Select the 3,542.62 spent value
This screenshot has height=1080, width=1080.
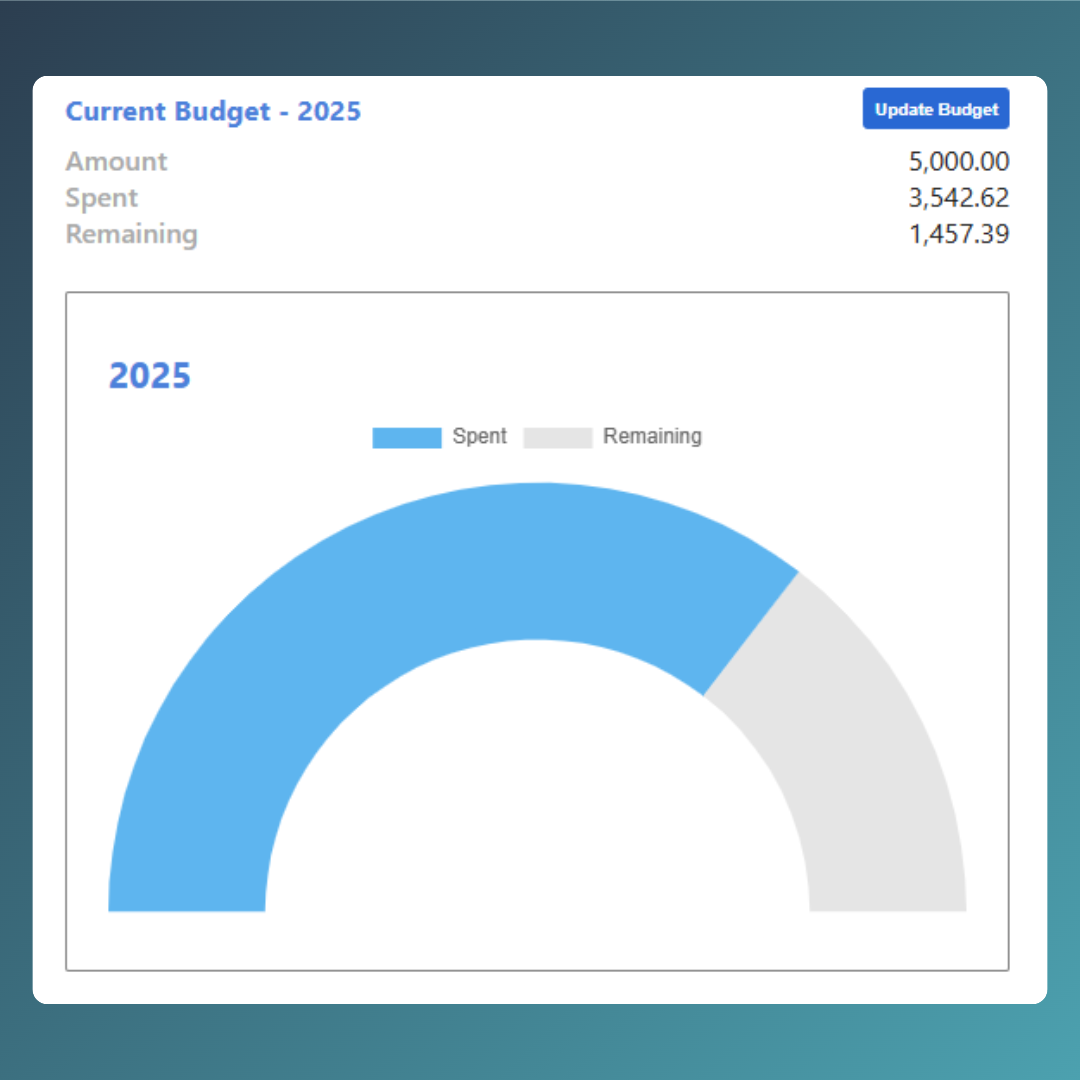(959, 198)
